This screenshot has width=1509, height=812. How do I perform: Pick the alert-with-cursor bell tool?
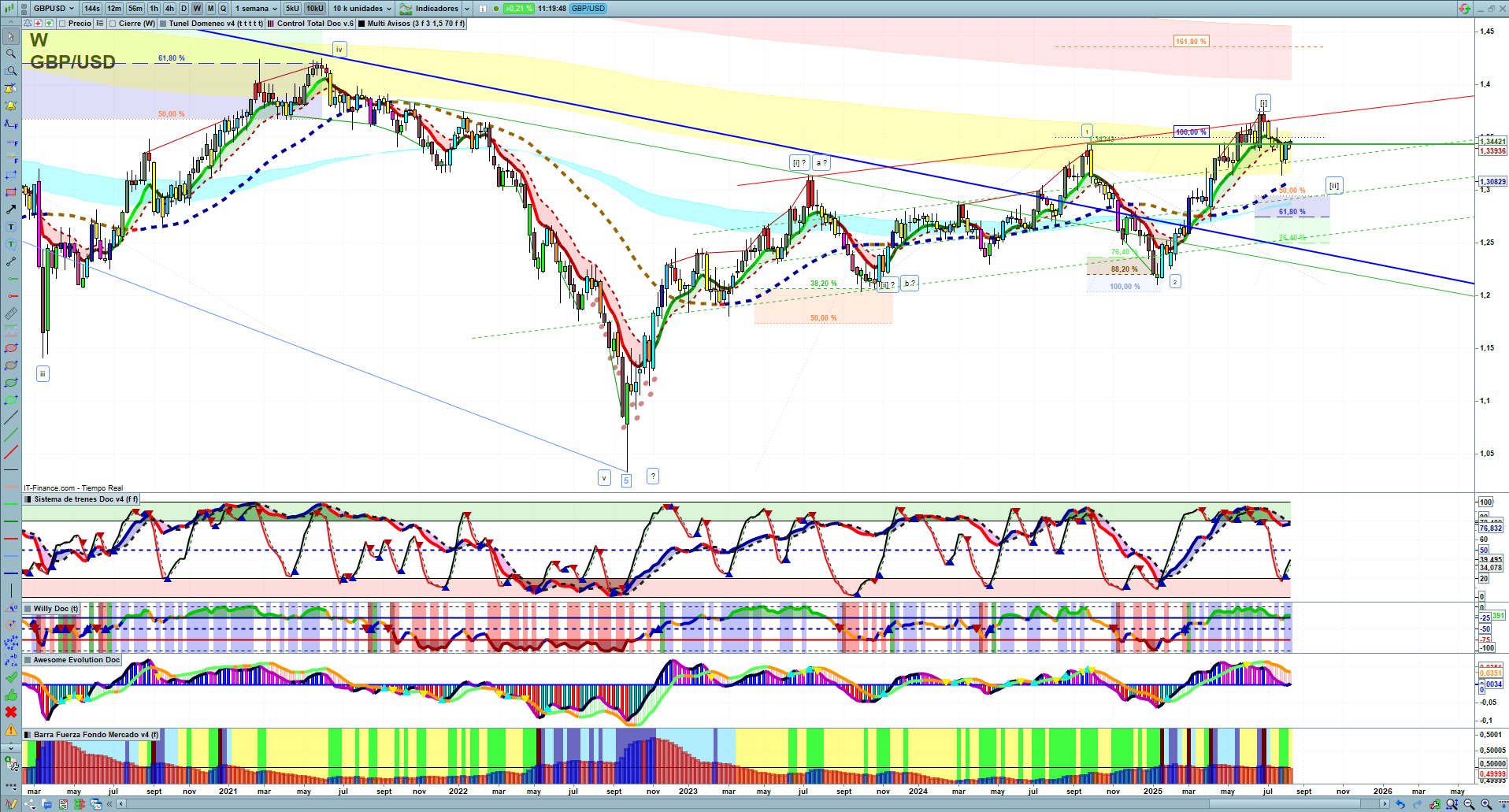click(x=11, y=88)
